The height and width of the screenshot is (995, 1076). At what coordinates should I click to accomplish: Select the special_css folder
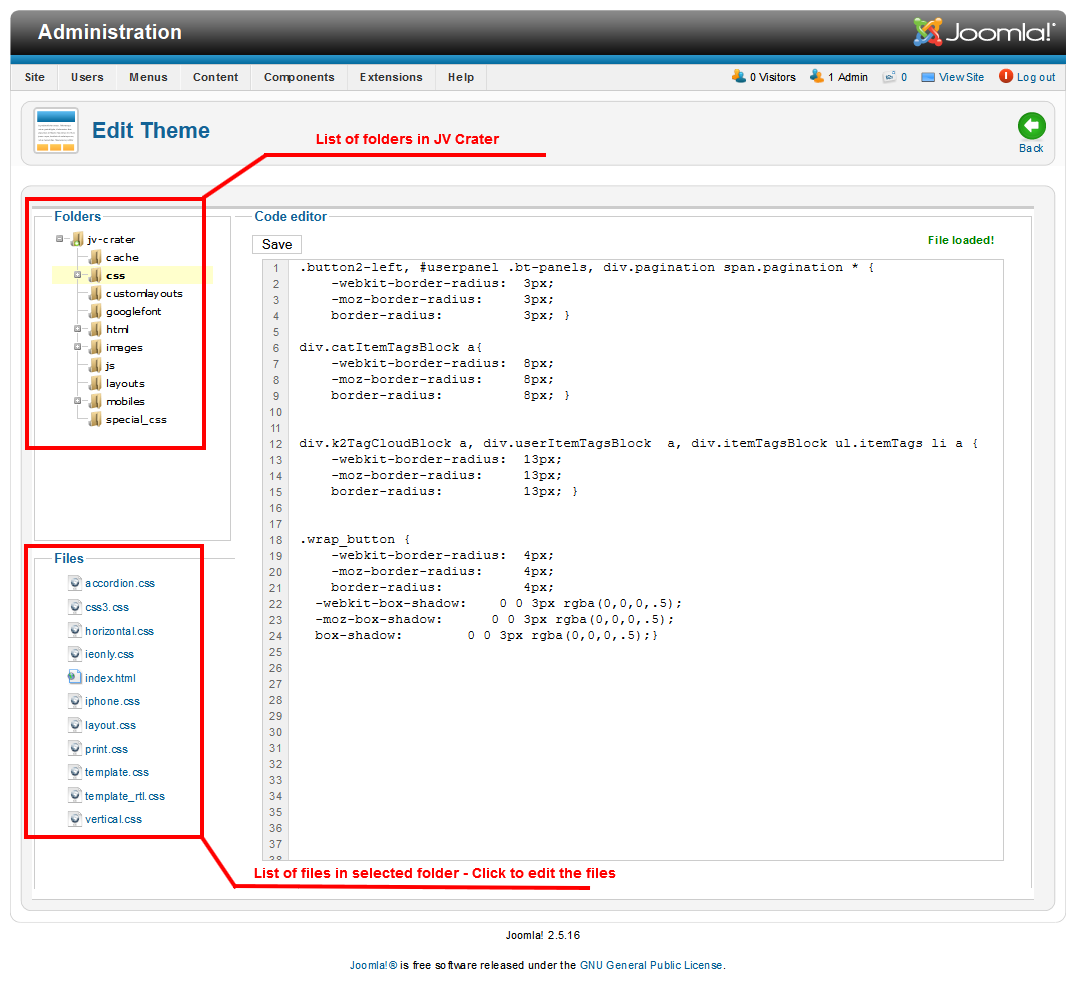tap(136, 420)
